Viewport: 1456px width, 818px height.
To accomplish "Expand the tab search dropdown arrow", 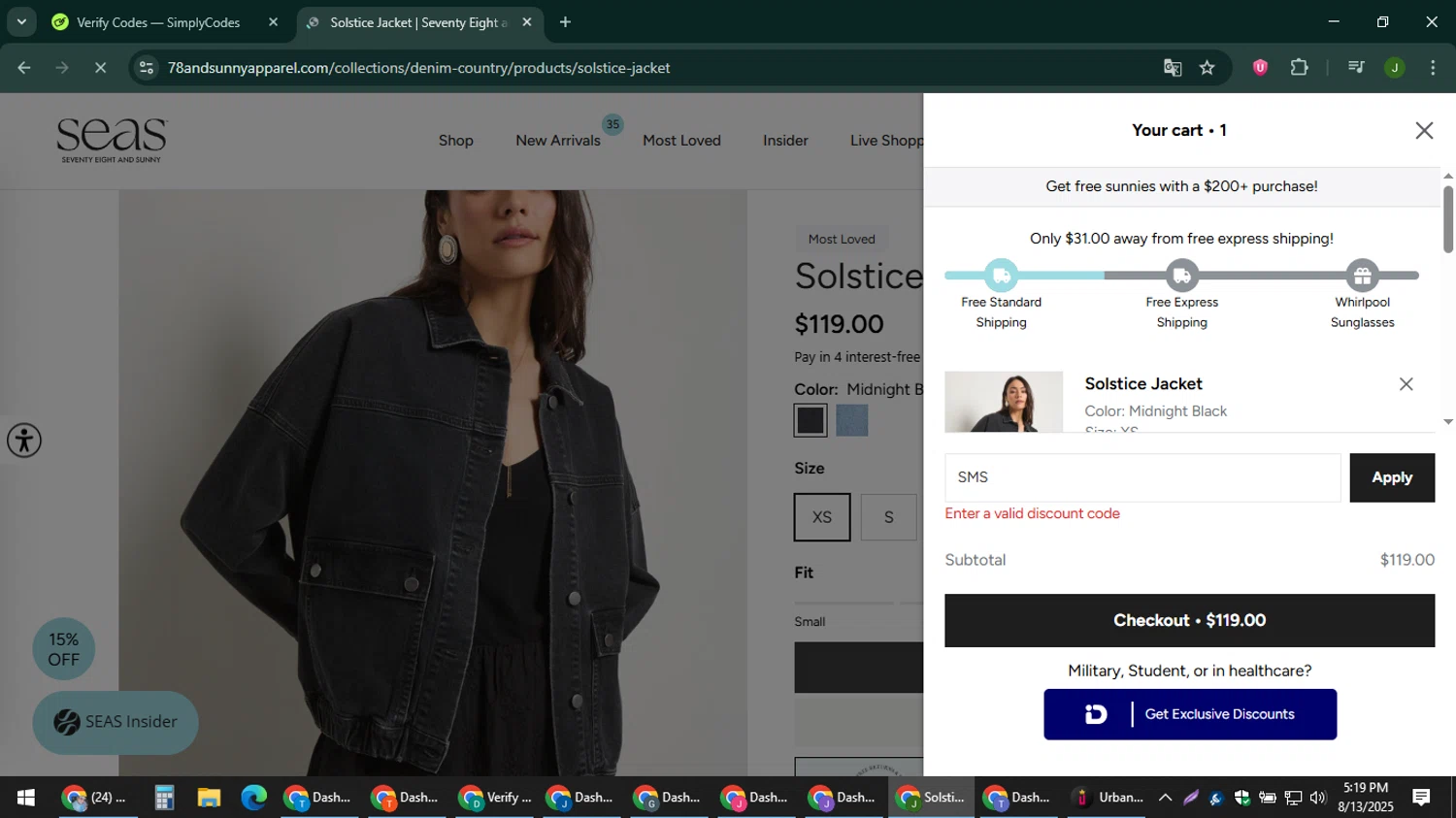I will coord(21,22).
